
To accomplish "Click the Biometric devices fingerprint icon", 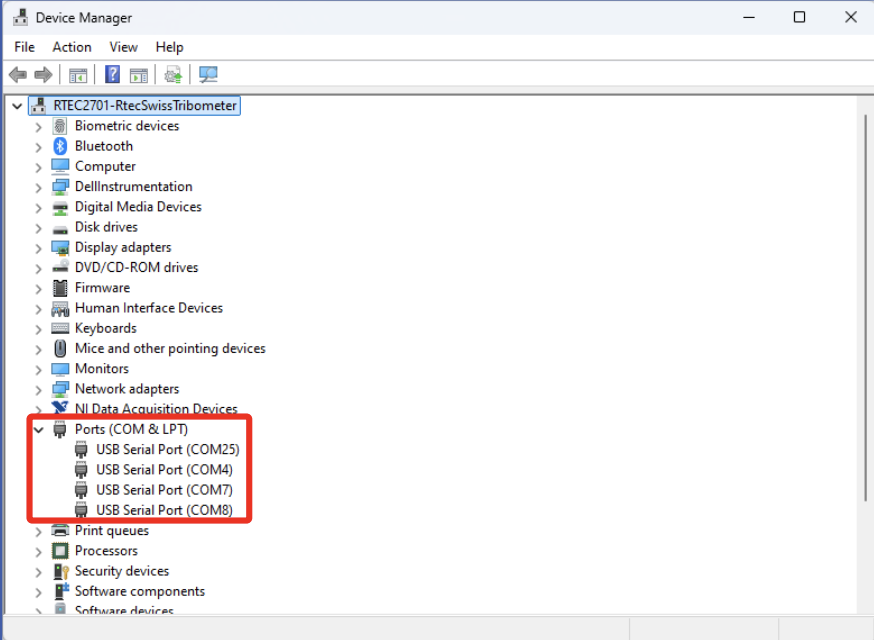I will click(60, 126).
